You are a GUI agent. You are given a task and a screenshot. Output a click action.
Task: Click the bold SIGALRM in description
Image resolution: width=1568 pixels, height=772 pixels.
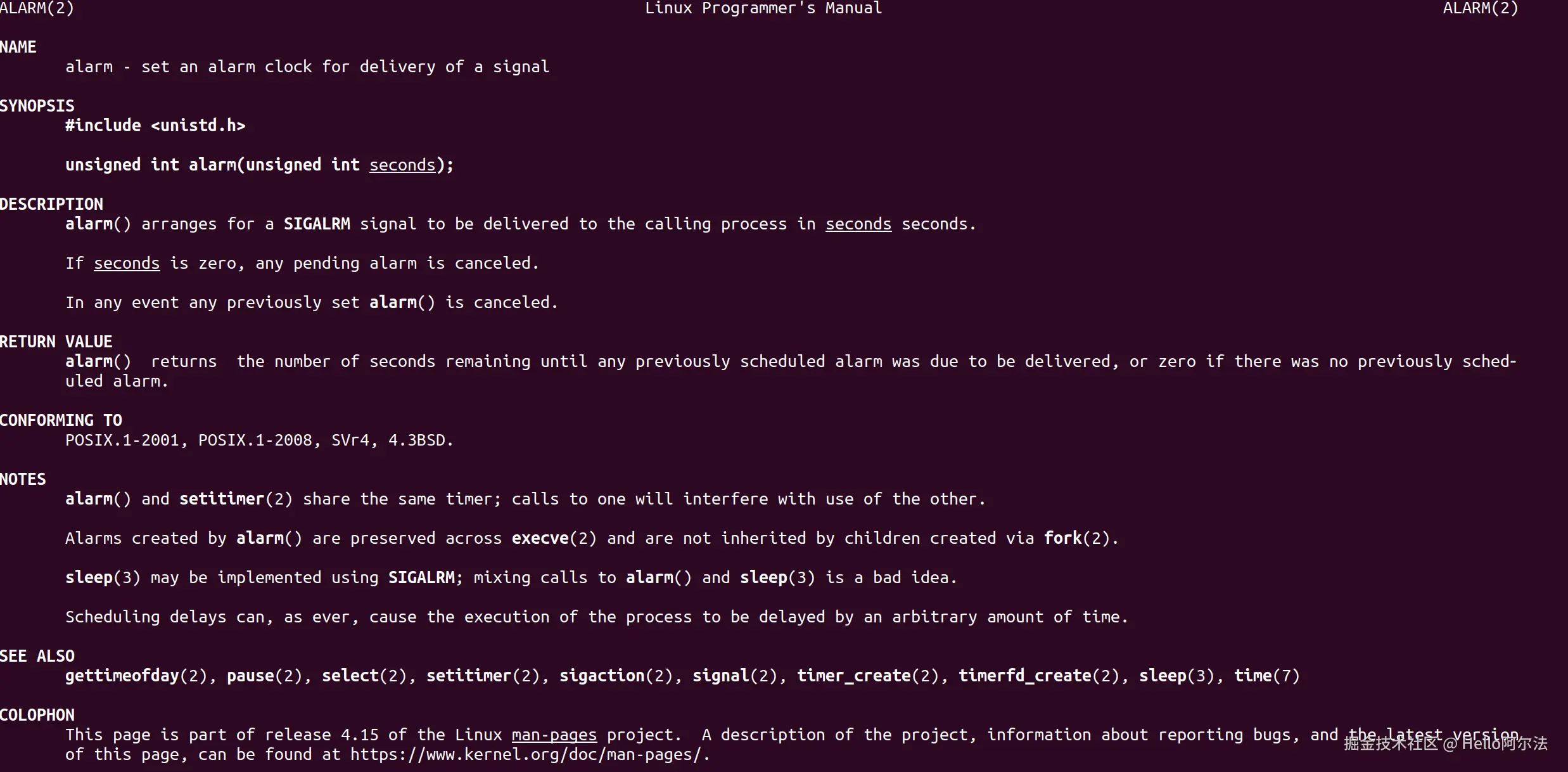(317, 224)
